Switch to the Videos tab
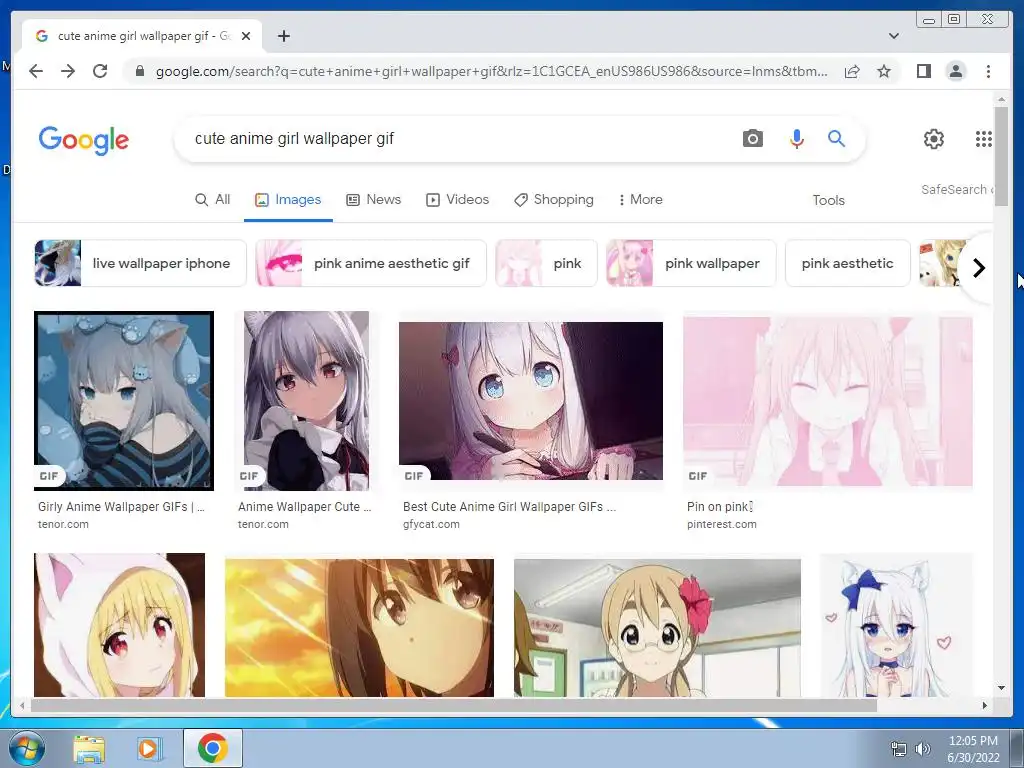Viewport: 1024px width, 768px height. click(x=457, y=199)
